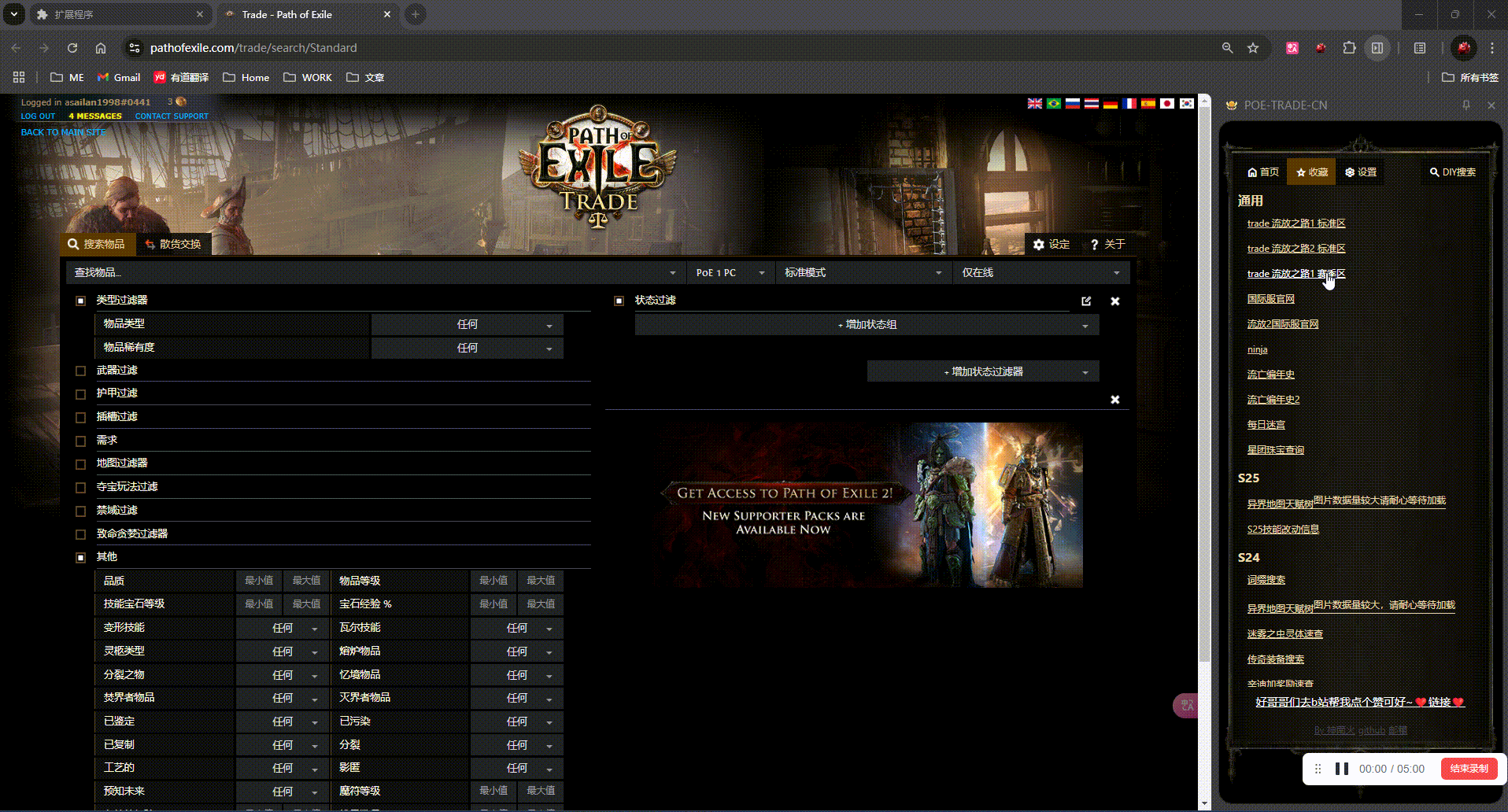The width and height of the screenshot is (1508, 812).
Task: Pin the POE-TRADE-CN side panel
Action: [1465, 105]
